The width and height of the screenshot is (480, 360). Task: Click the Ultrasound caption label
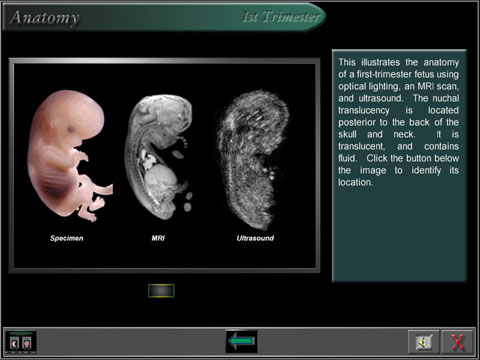coord(255,238)
